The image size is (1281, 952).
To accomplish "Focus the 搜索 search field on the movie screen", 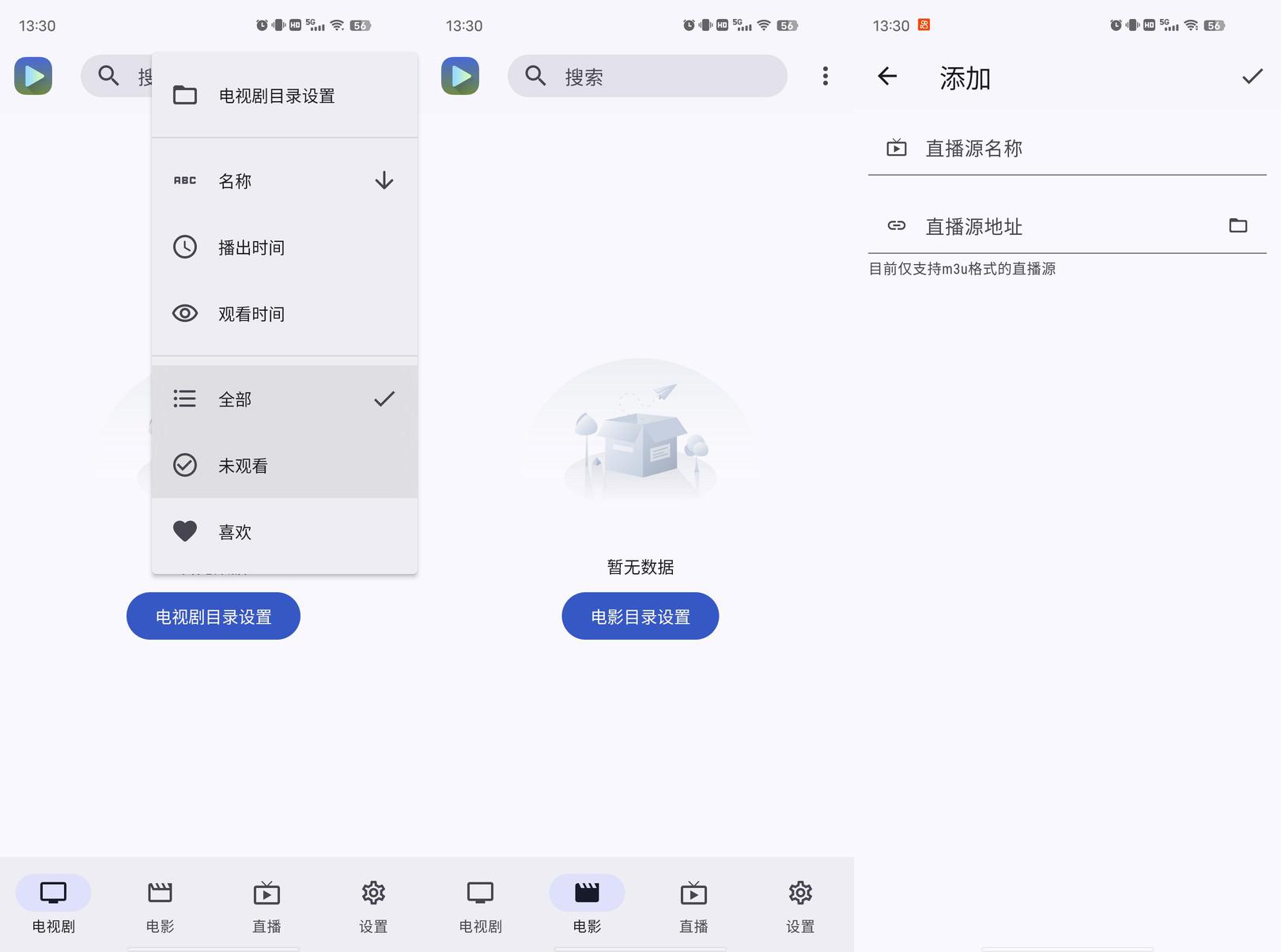I will click(648, 76).
